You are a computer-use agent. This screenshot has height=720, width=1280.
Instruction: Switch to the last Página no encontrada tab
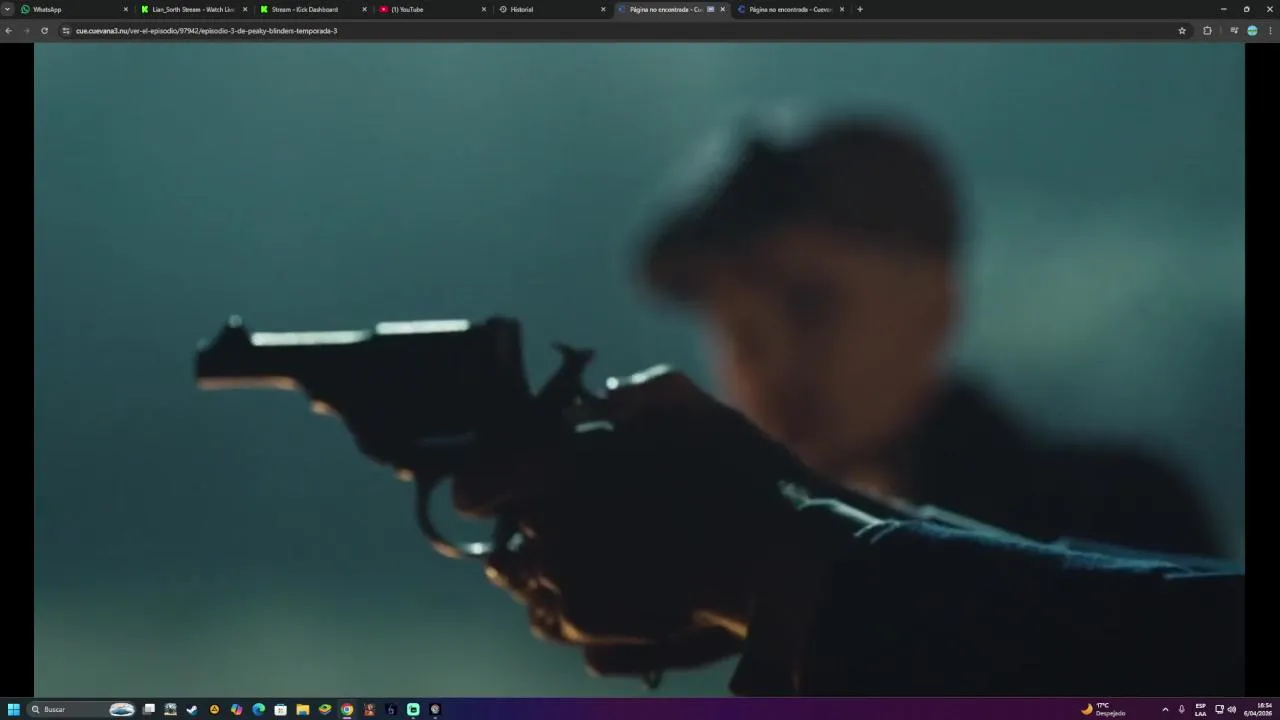(x=790, y=9)
